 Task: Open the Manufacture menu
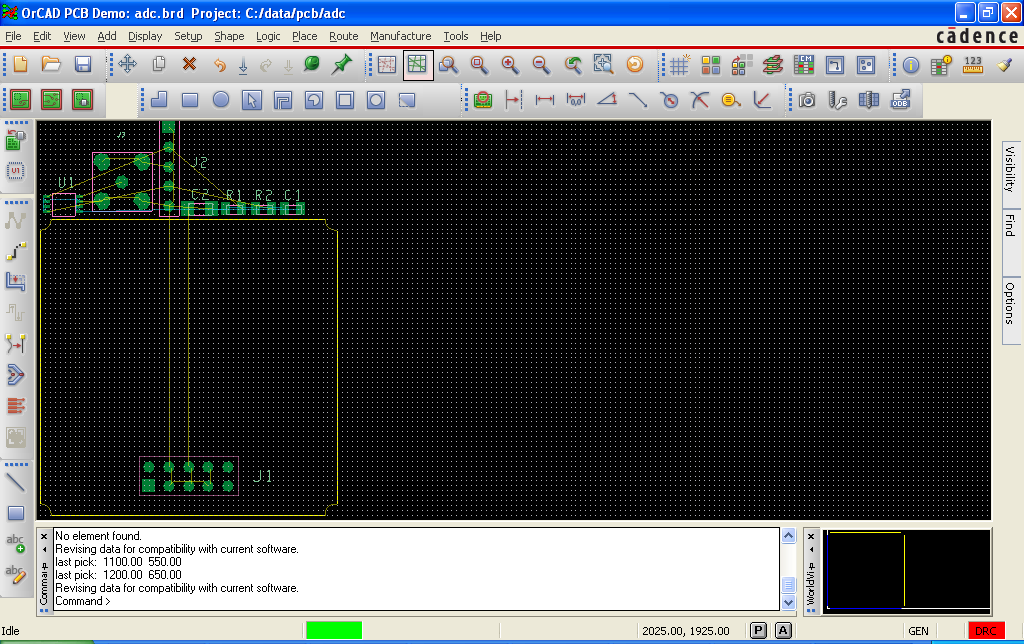click(x=400, y=36)
